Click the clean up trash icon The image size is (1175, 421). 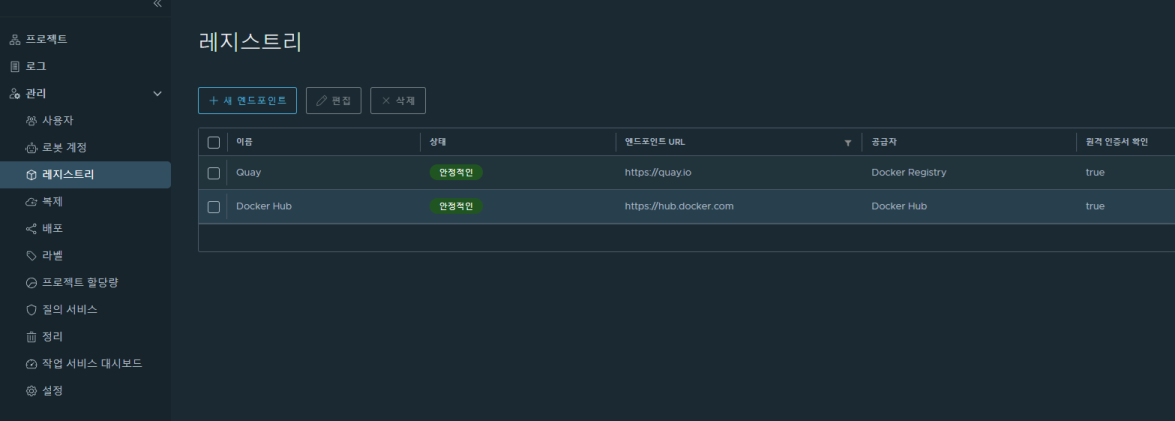(31, 337)
